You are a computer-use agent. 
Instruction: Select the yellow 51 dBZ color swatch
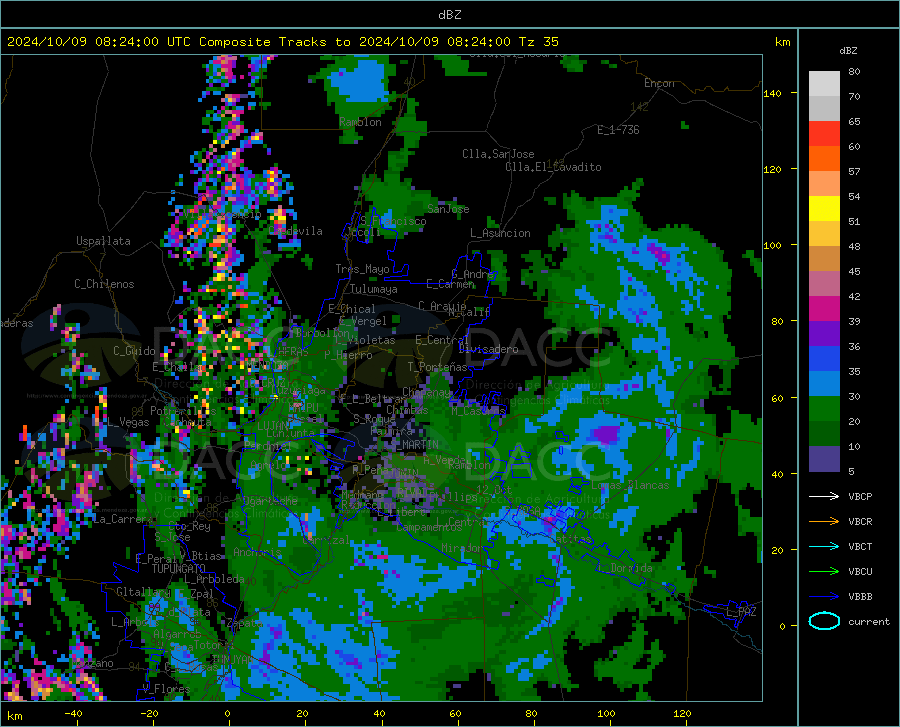[x=824, y=209]
